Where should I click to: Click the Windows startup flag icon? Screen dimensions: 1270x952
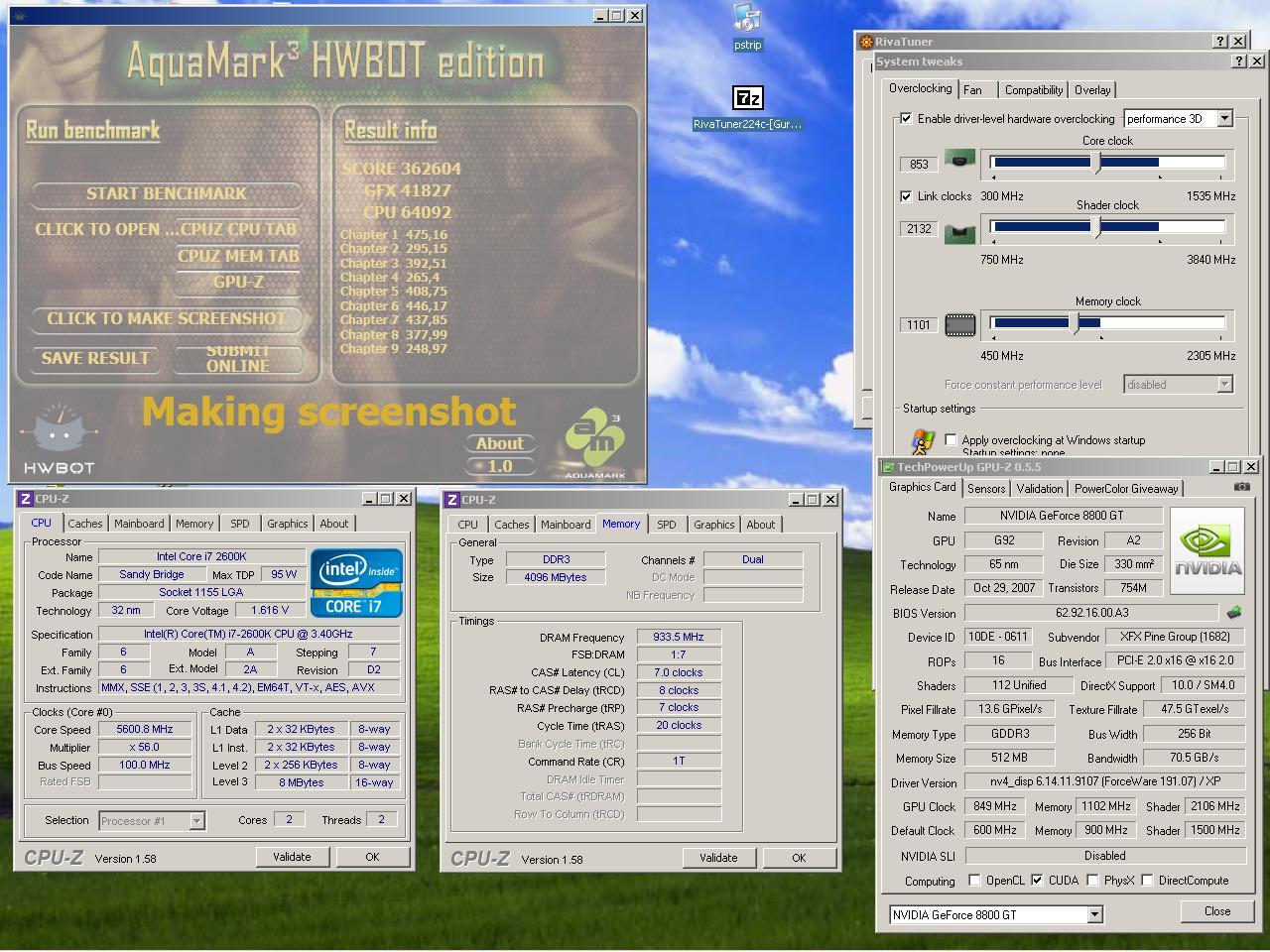923,441
